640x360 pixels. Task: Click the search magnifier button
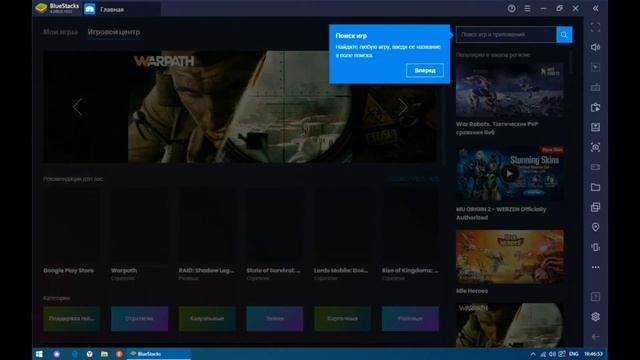click(564, 35)
